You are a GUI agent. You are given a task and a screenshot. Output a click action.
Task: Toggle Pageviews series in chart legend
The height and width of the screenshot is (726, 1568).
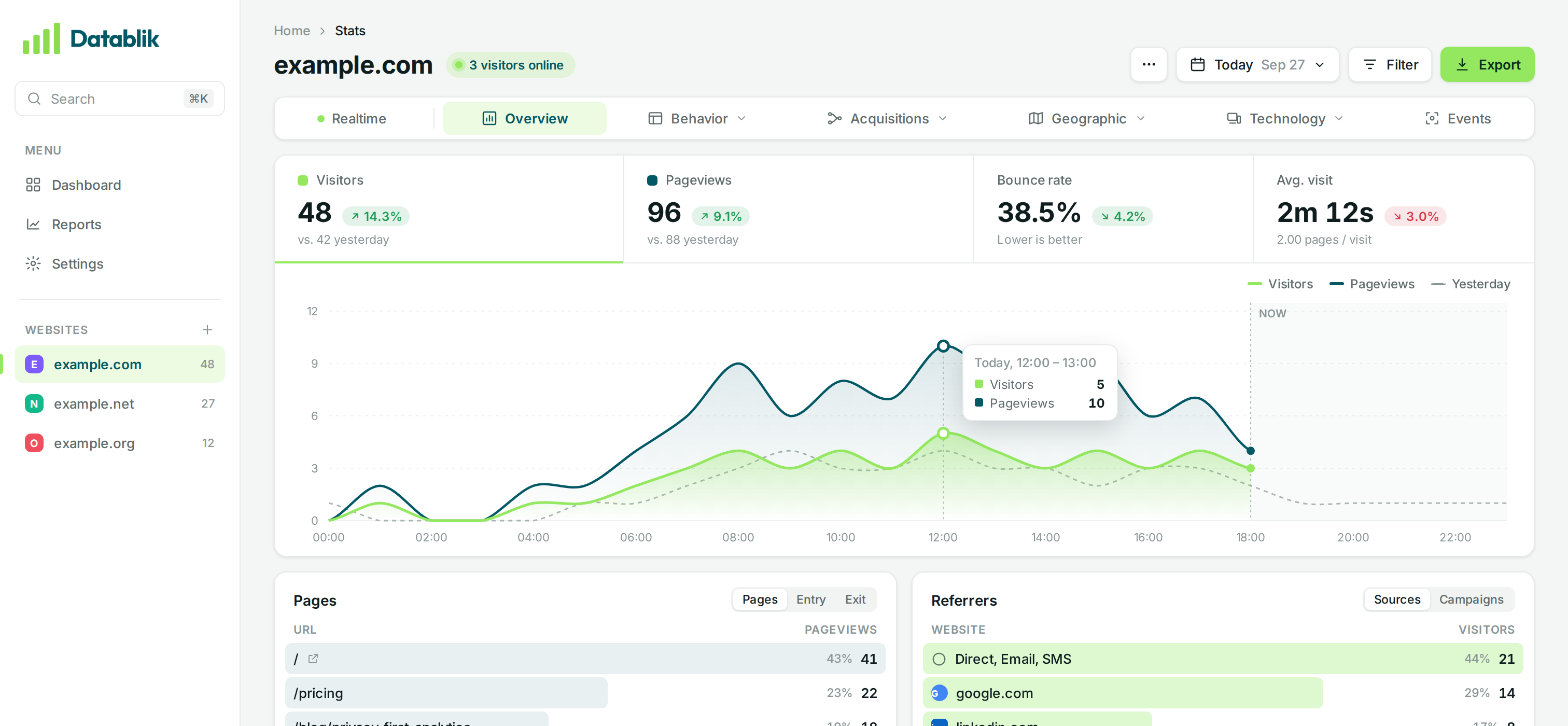pos(1372,284)
